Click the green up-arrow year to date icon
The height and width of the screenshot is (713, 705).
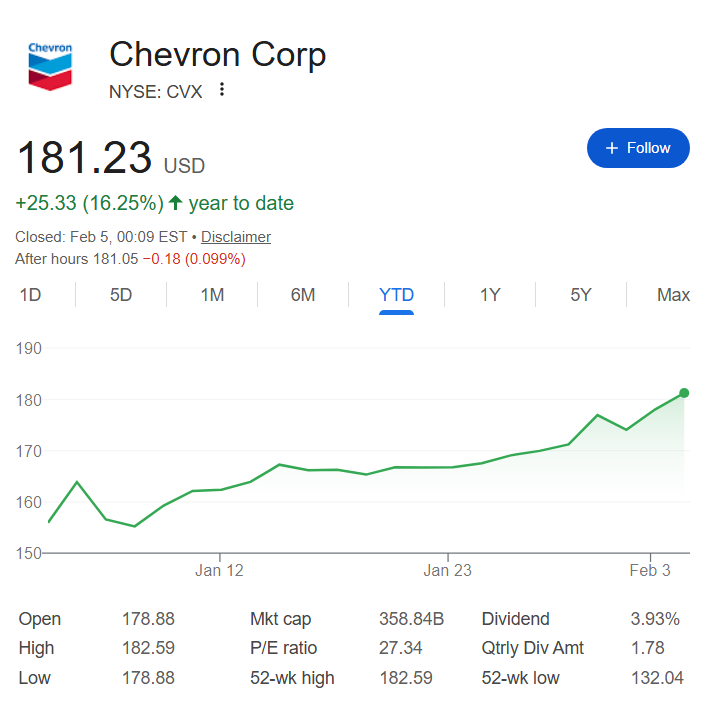click(x=176, y=204)
